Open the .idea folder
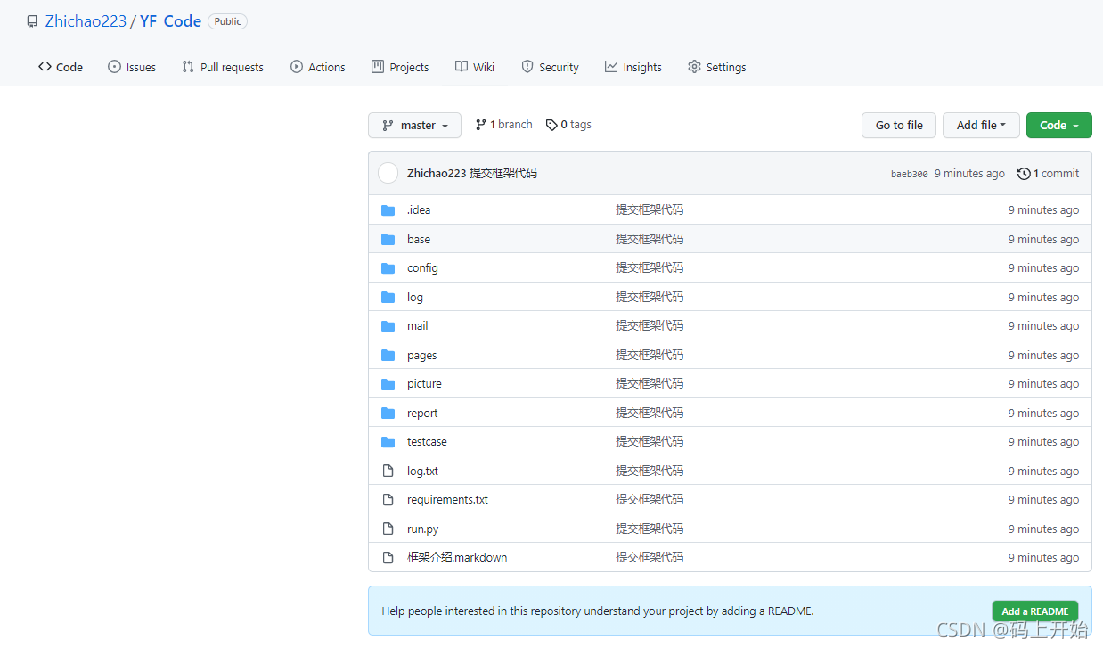Image resolution: width=1103 pixels, height=648 pixels. [419, 210]
